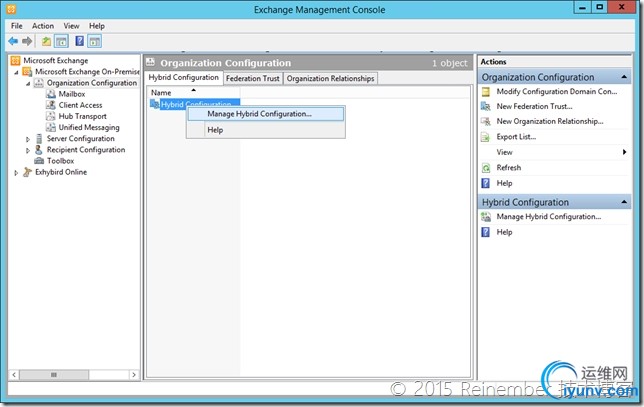Expand the Server Configuration tree node

click(28, 139)
